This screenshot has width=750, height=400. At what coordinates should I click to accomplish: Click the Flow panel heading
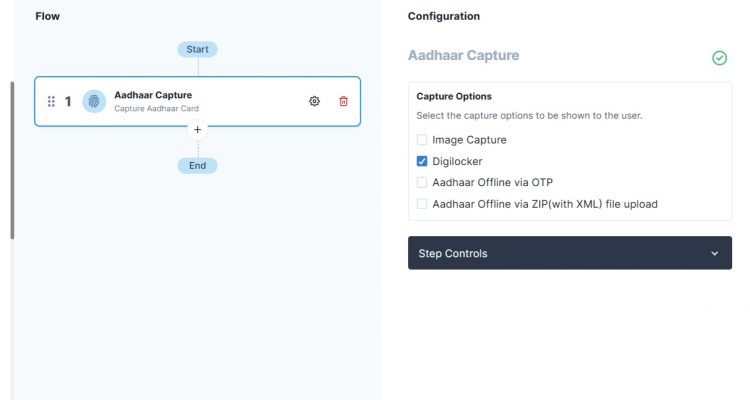click(x=47, y=16)
